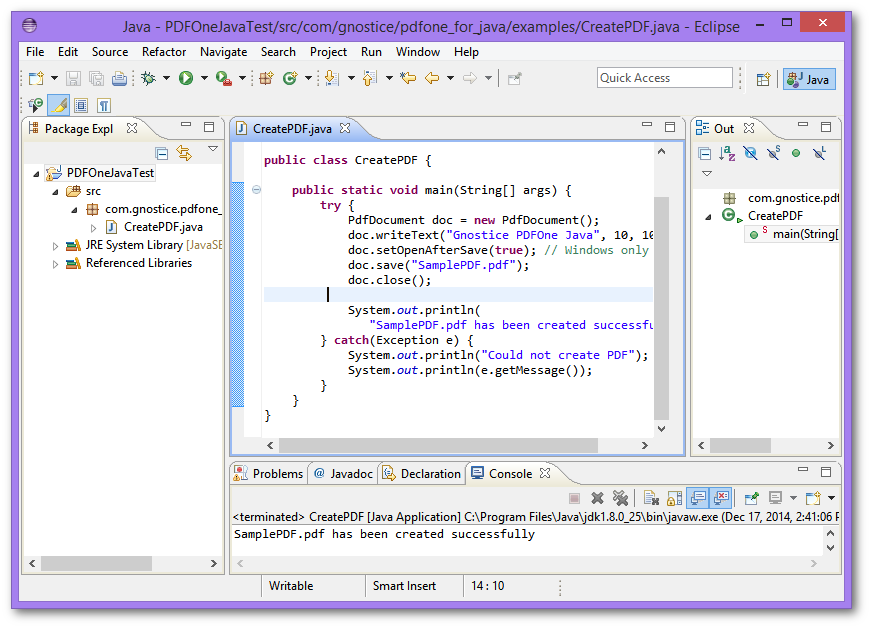Expand the JRE System Library node
The image size is (871, 628).
click(x=55, y=245)
